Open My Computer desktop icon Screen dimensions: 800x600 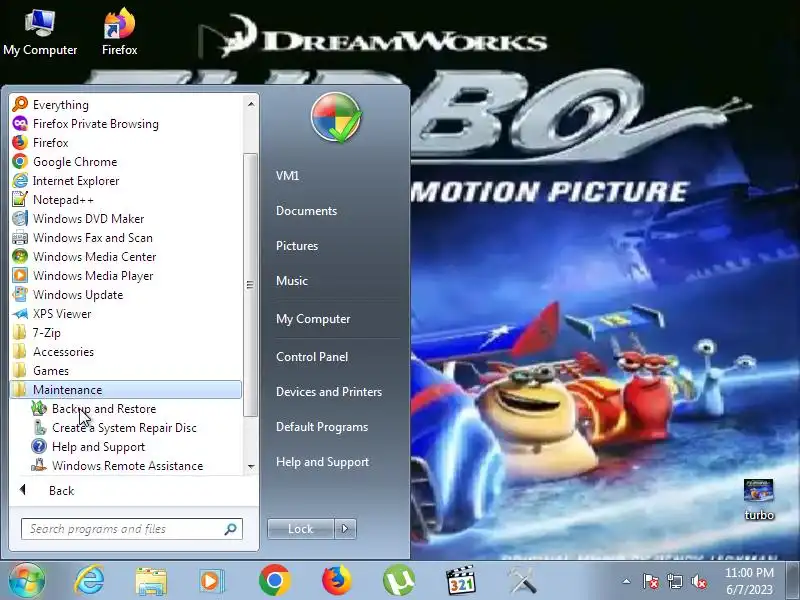40,32
